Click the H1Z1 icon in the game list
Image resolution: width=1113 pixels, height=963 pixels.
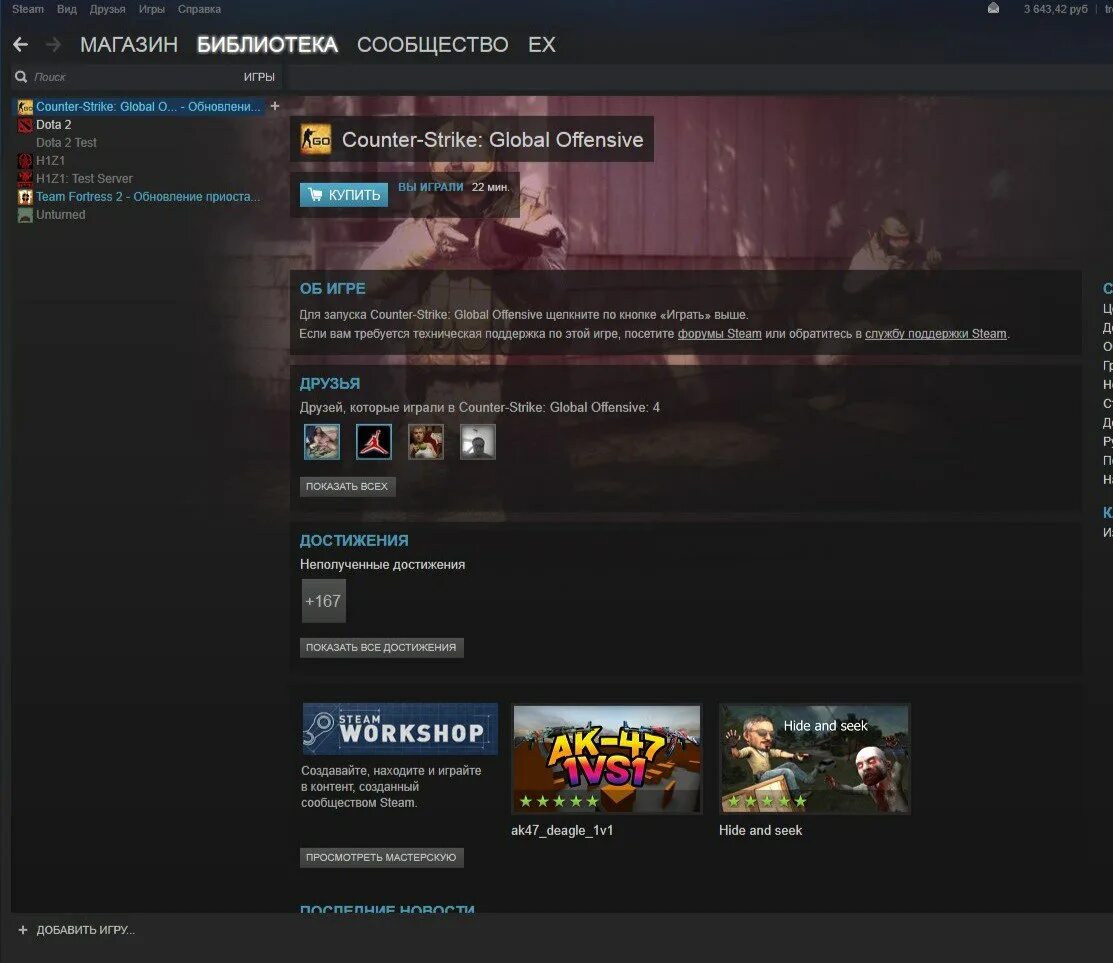coord(25,160)
